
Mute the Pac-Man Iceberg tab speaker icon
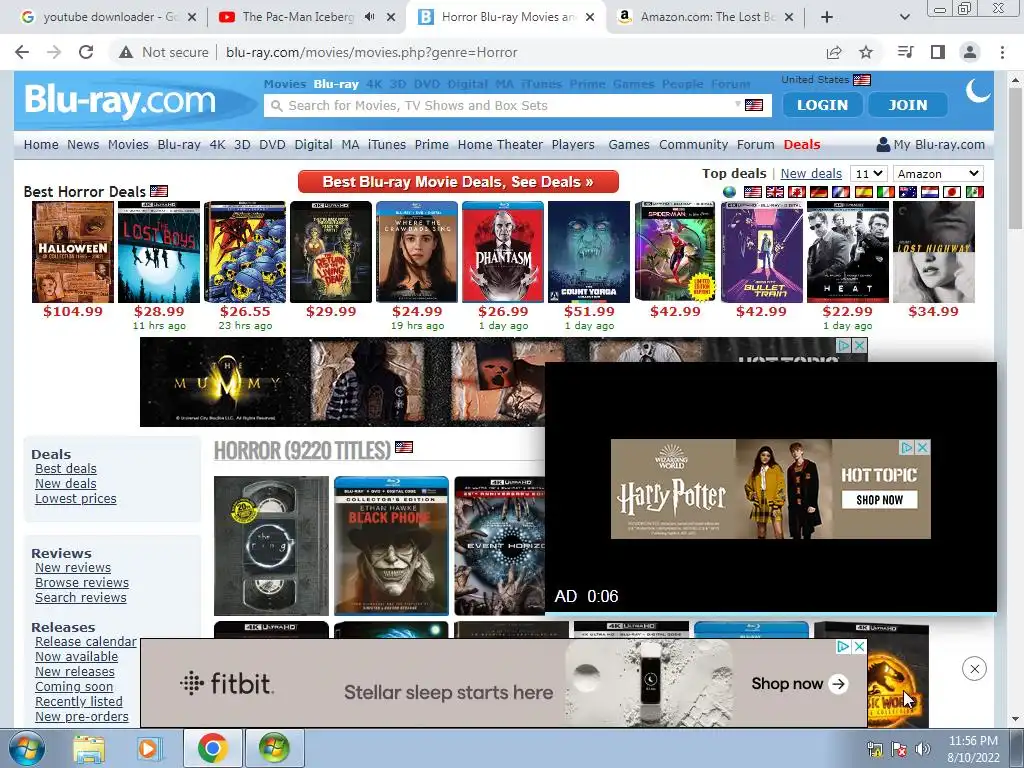point(370,17)
